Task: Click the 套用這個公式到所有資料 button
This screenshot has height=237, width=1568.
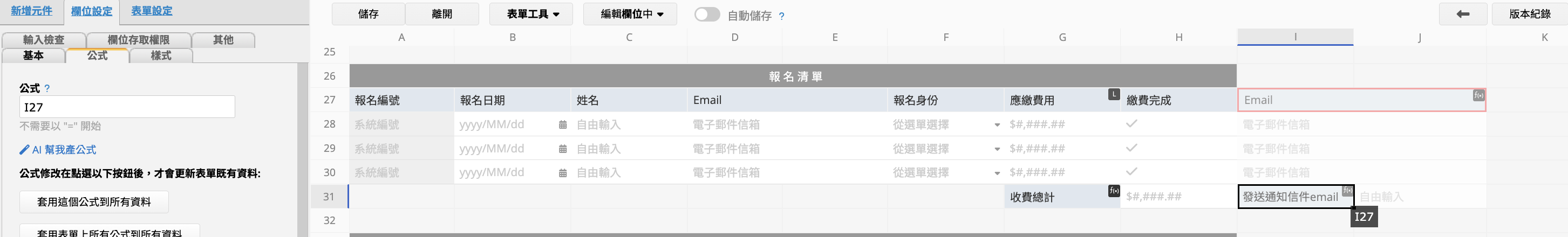Action: click(94, 202)
